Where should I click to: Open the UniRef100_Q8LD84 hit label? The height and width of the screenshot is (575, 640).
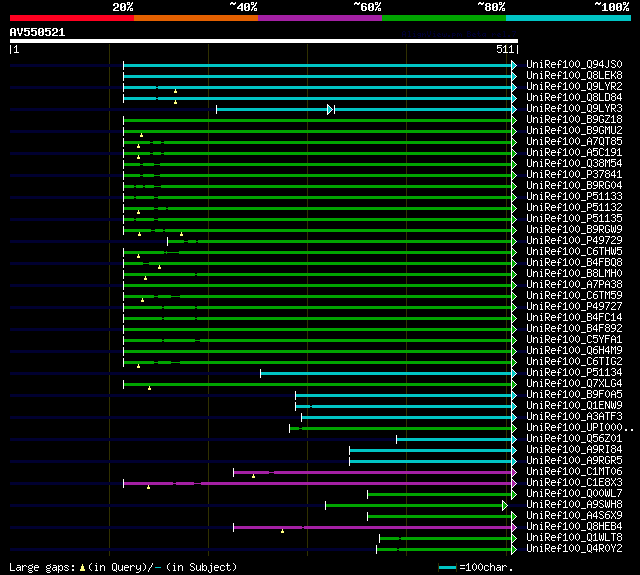(574, 98)
